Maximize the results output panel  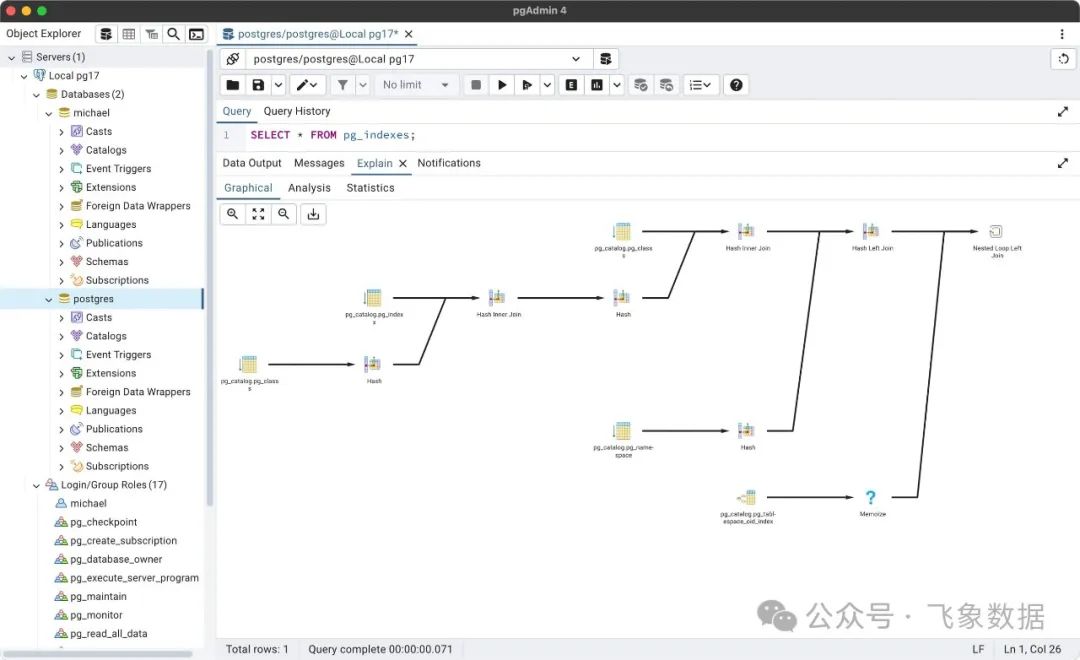1063,163
